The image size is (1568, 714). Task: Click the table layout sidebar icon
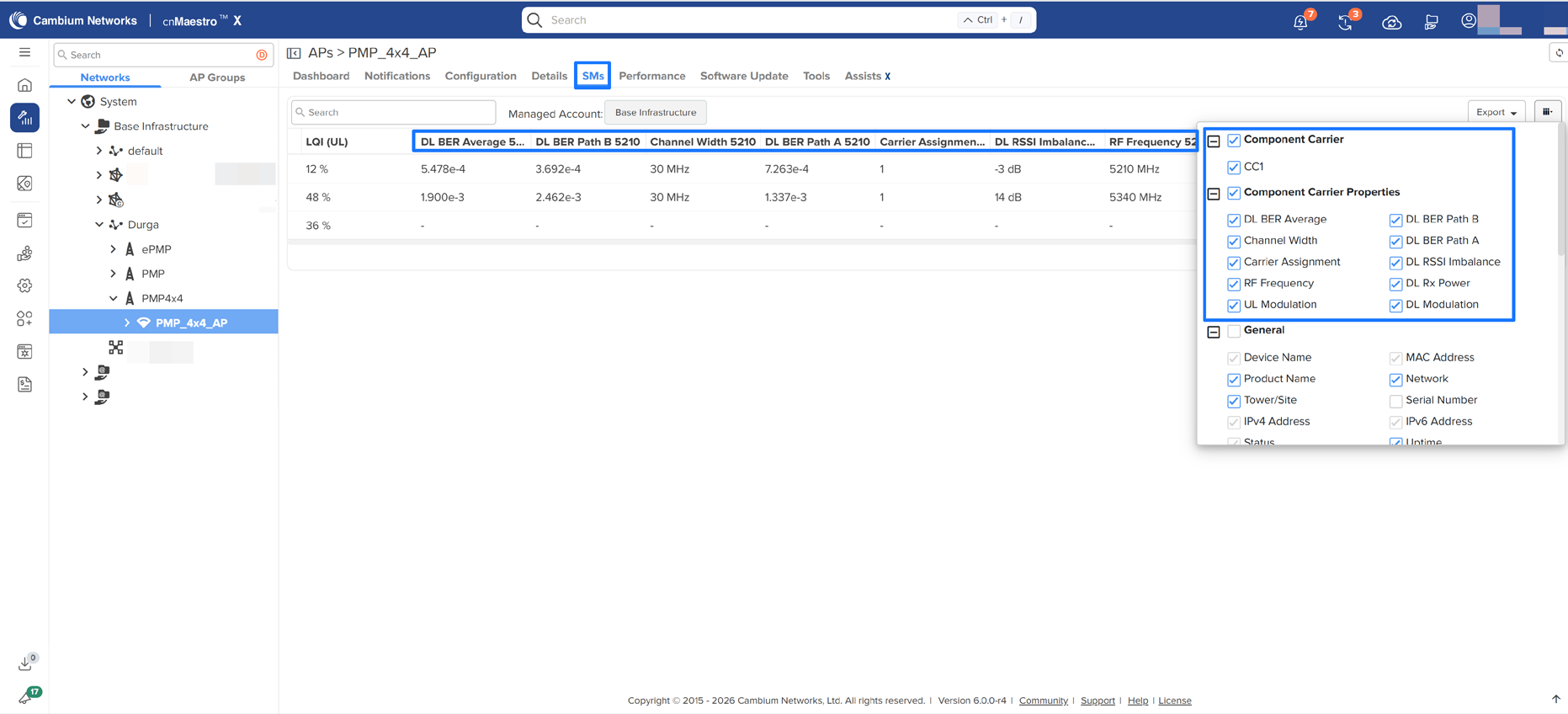tap(24, 151)
